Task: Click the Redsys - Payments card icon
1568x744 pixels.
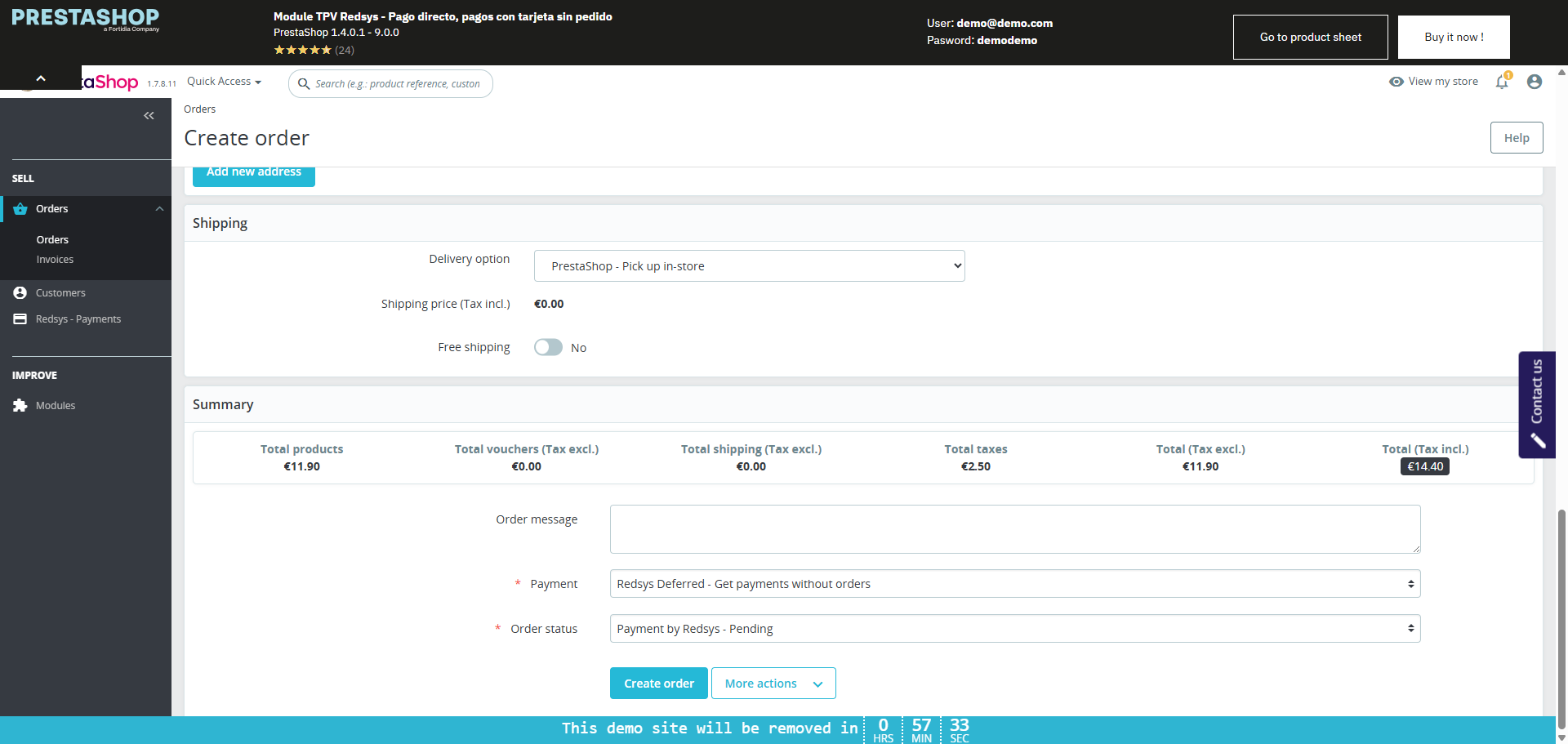Action: coord(20,319)
